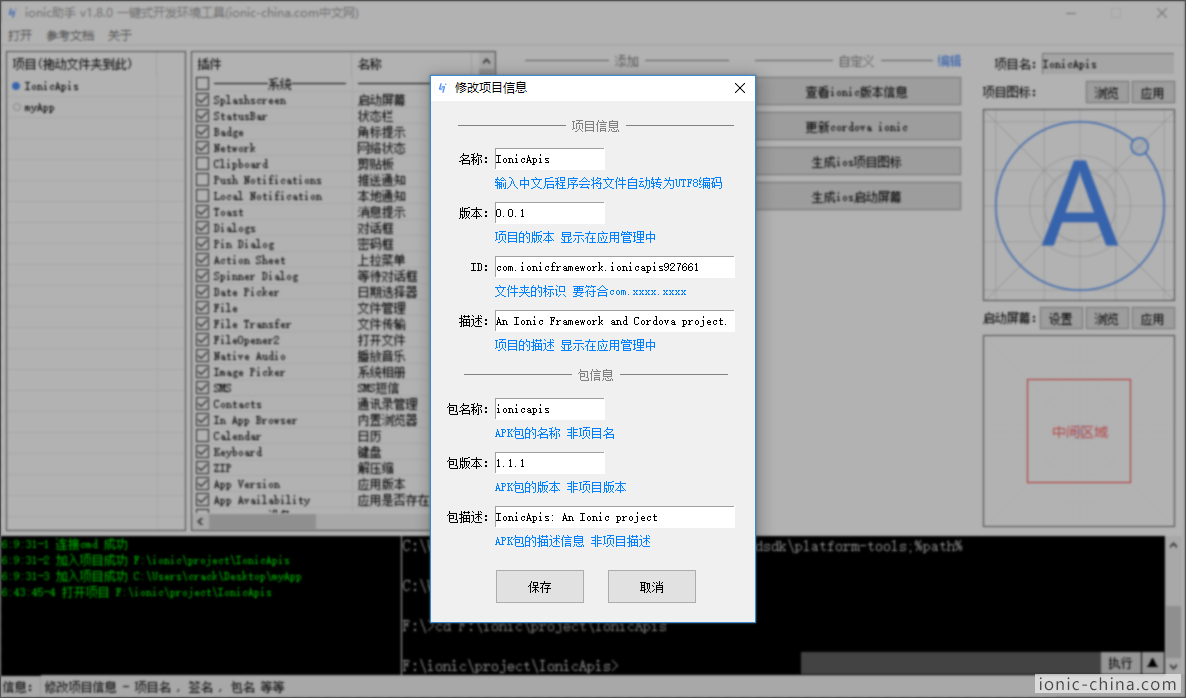Click the 生成ios启动屏幕 button

[856, 197]
